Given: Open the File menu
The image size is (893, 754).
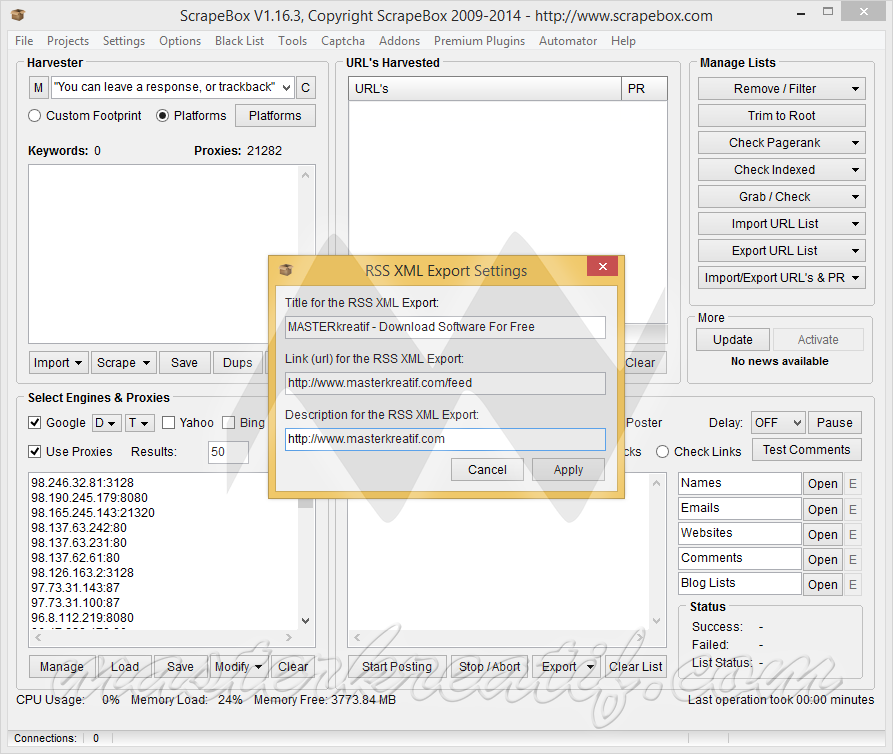Looking at the screenshot, I should (x=24, y=41).
